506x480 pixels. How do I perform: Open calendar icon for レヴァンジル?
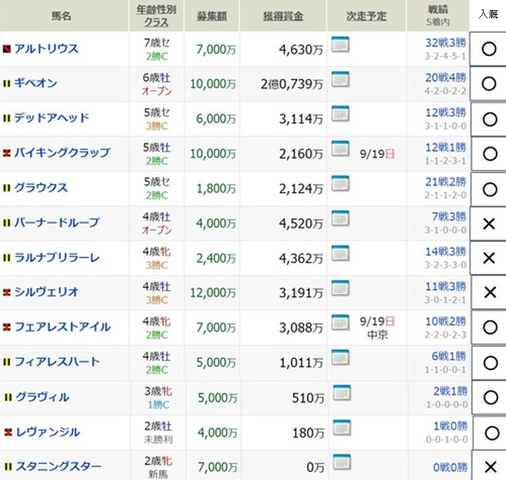click(342, 427)
